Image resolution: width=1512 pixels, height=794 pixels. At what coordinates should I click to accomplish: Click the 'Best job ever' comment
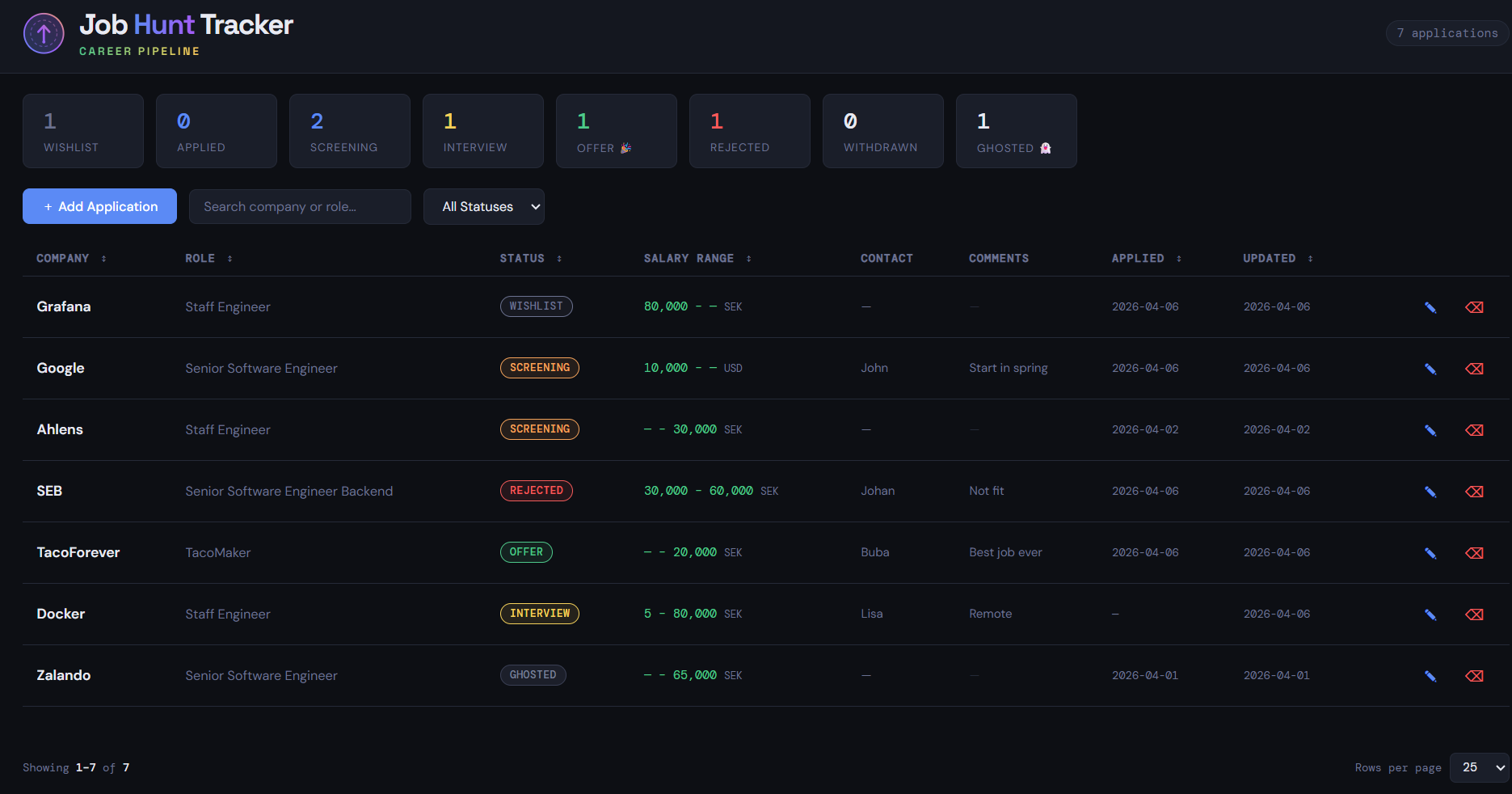(x=1005, y=552)
